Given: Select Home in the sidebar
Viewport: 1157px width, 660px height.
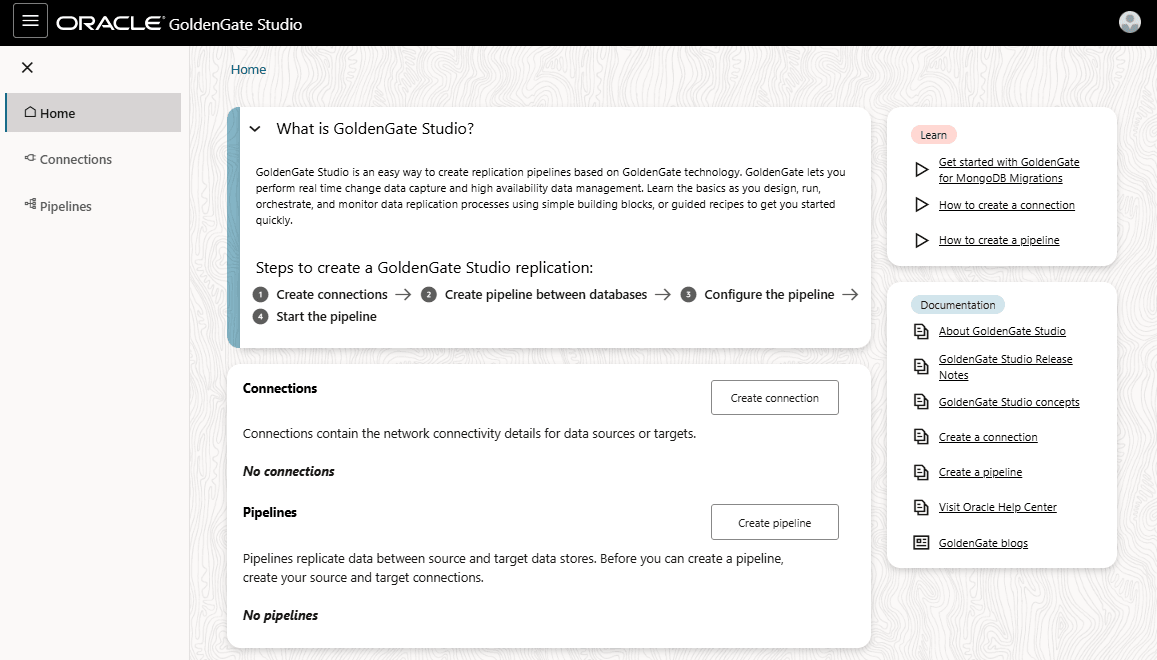Looking at the screenshot, I should (x=93, y=113).
